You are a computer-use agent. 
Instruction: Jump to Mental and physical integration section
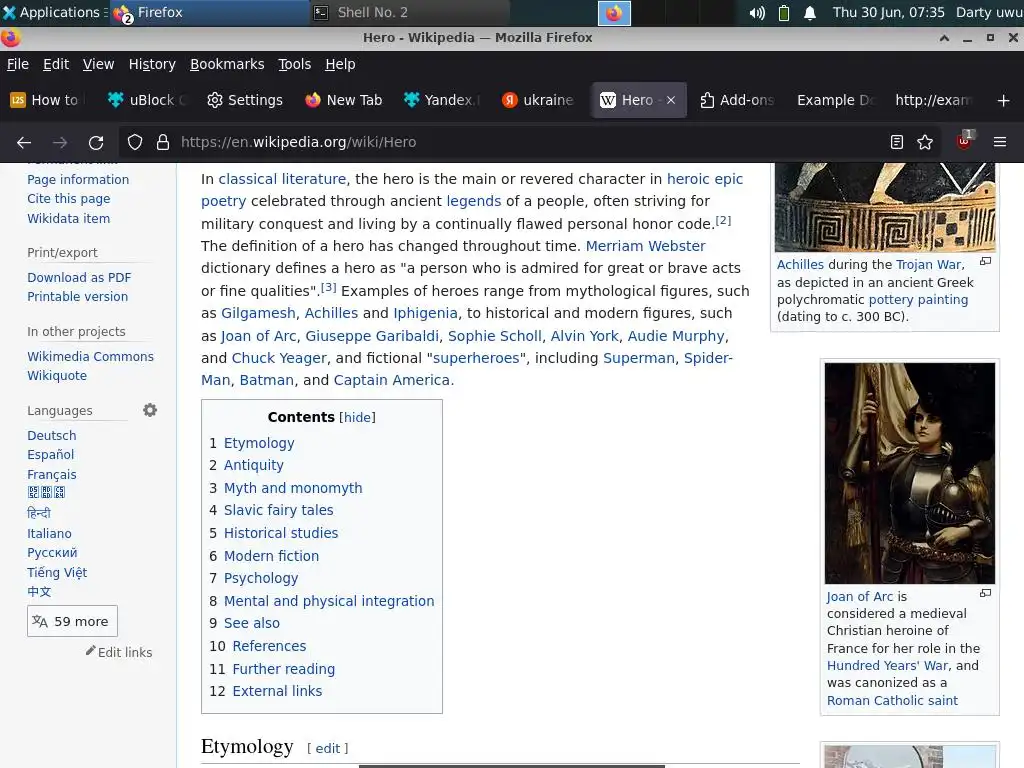click(x=328, y=601)
